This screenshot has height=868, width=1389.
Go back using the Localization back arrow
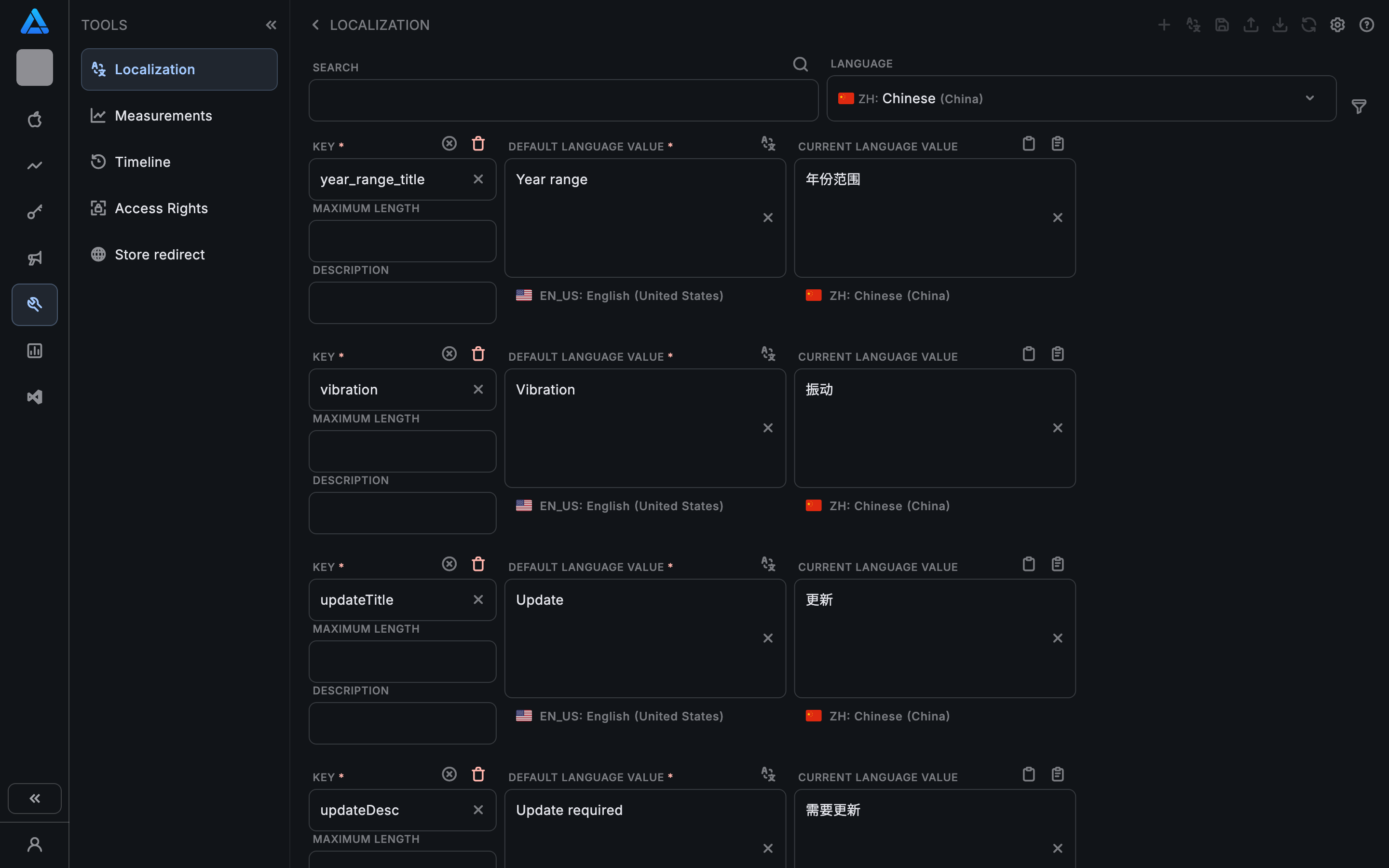point(315,25)
